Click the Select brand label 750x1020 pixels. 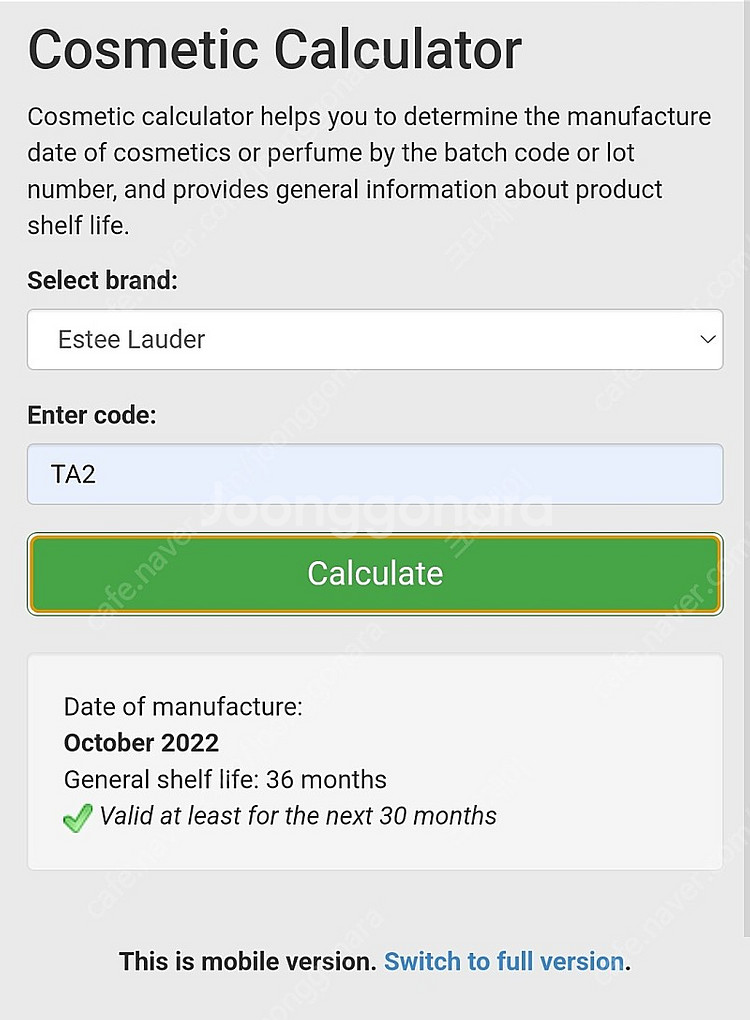(x=102, y=280)
